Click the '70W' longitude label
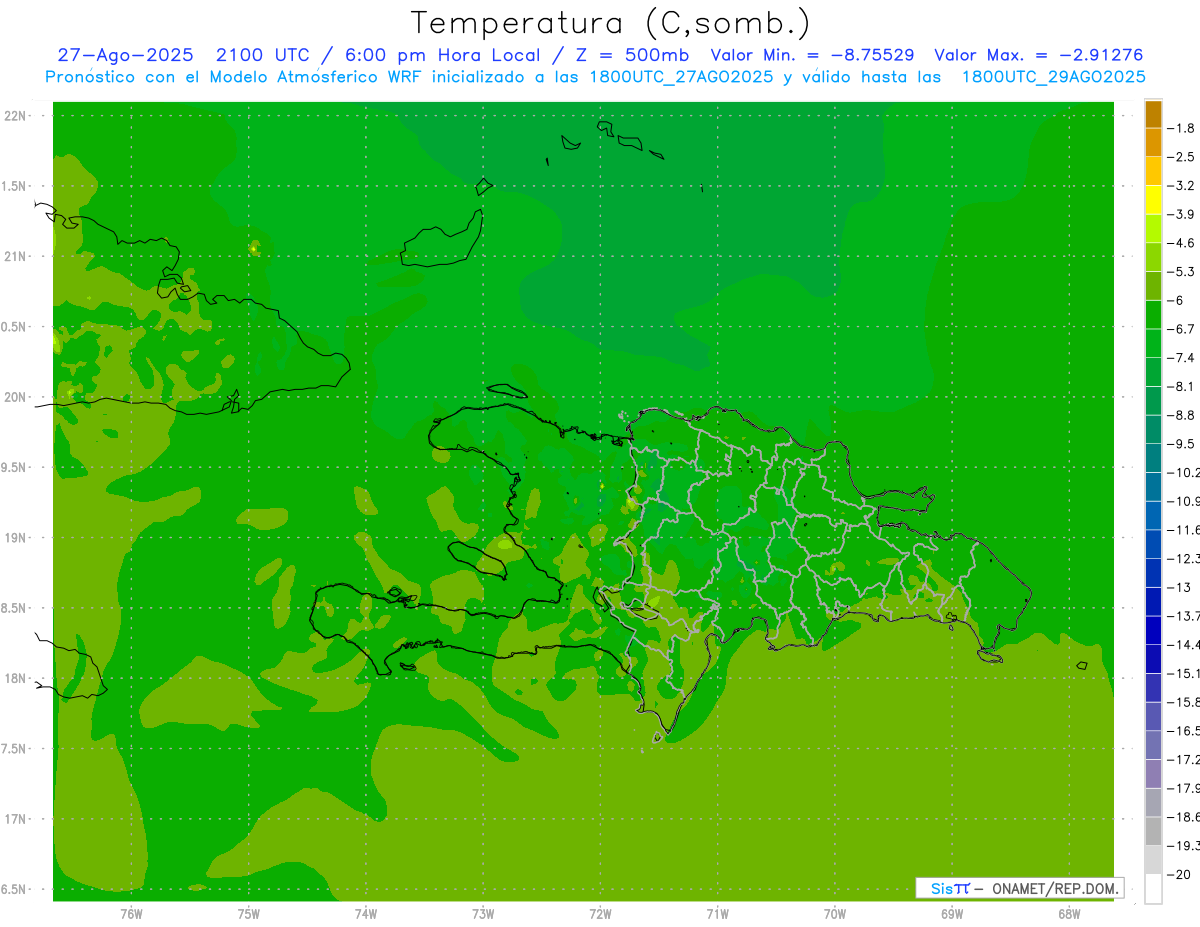This screenshot has height=927, width=1200. [835, 914]
